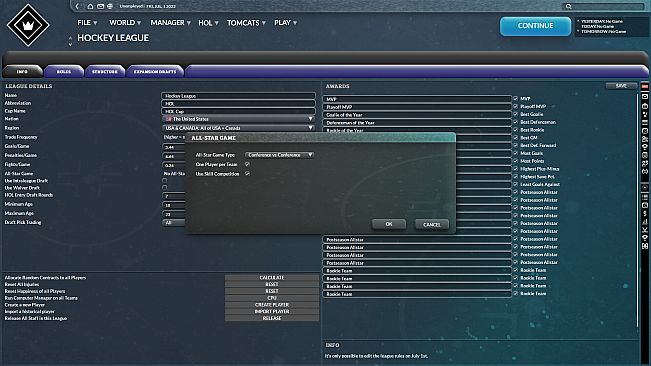Click the league Name input field
651x366 pixels.
tap(238, 96)
